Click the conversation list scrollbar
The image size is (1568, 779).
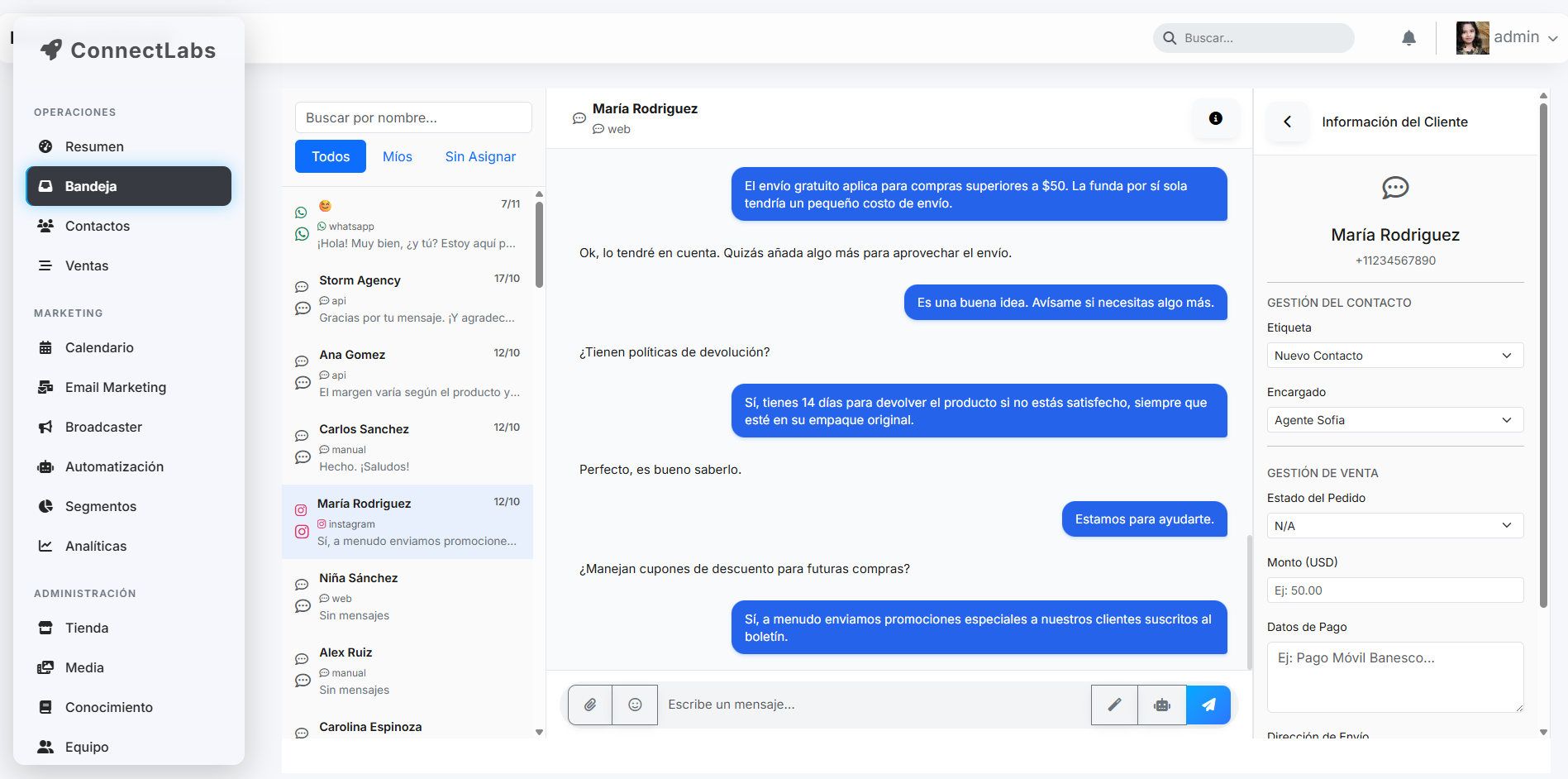click(x=539, y=245)
